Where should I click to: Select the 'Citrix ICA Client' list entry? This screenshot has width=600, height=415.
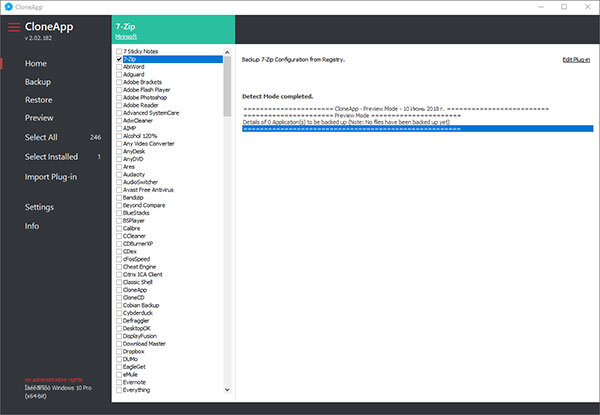pyautogui.click(x=143, y=275)
